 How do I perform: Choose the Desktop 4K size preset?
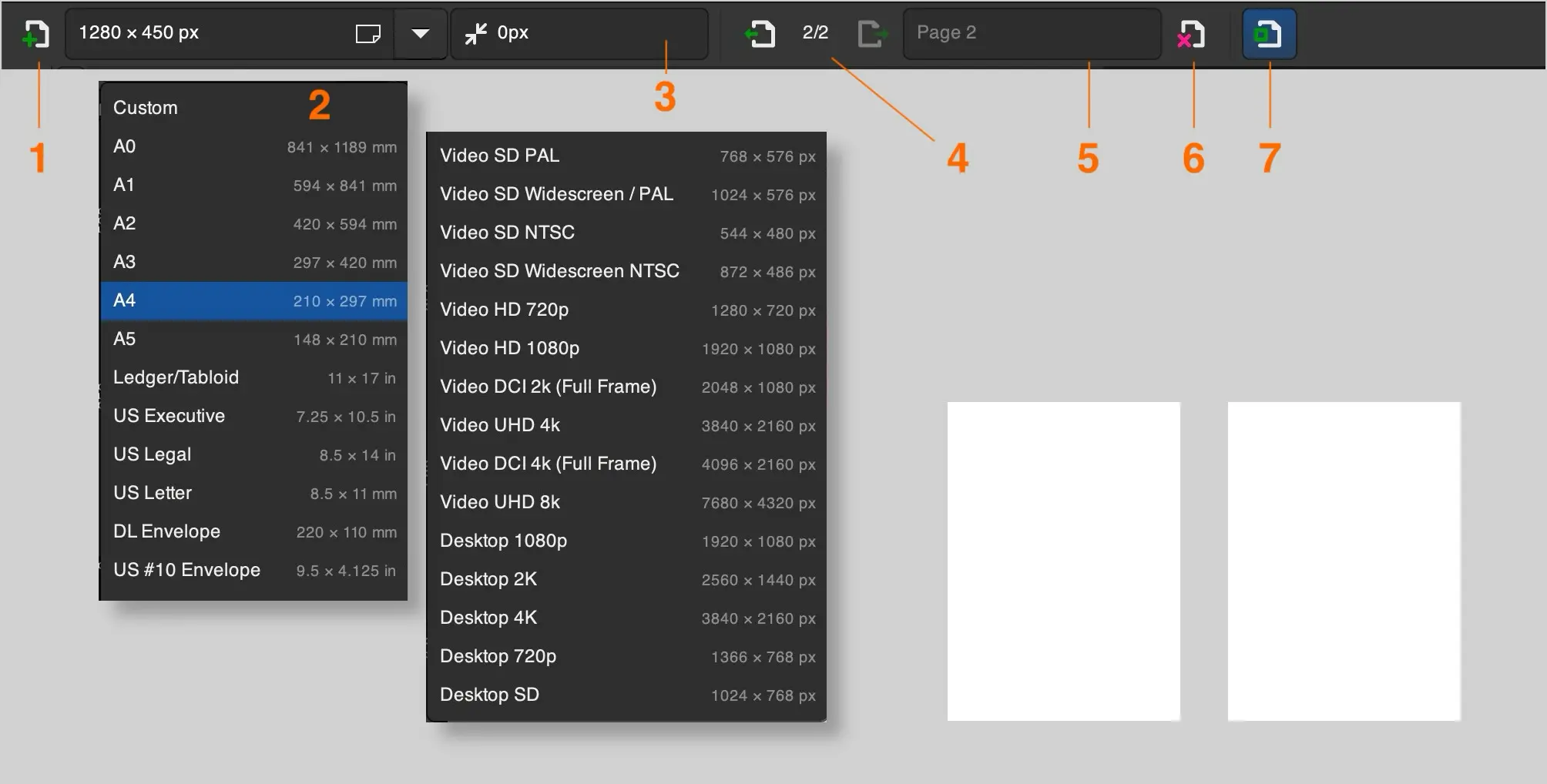pyautogui.click(x=626, y=618)
